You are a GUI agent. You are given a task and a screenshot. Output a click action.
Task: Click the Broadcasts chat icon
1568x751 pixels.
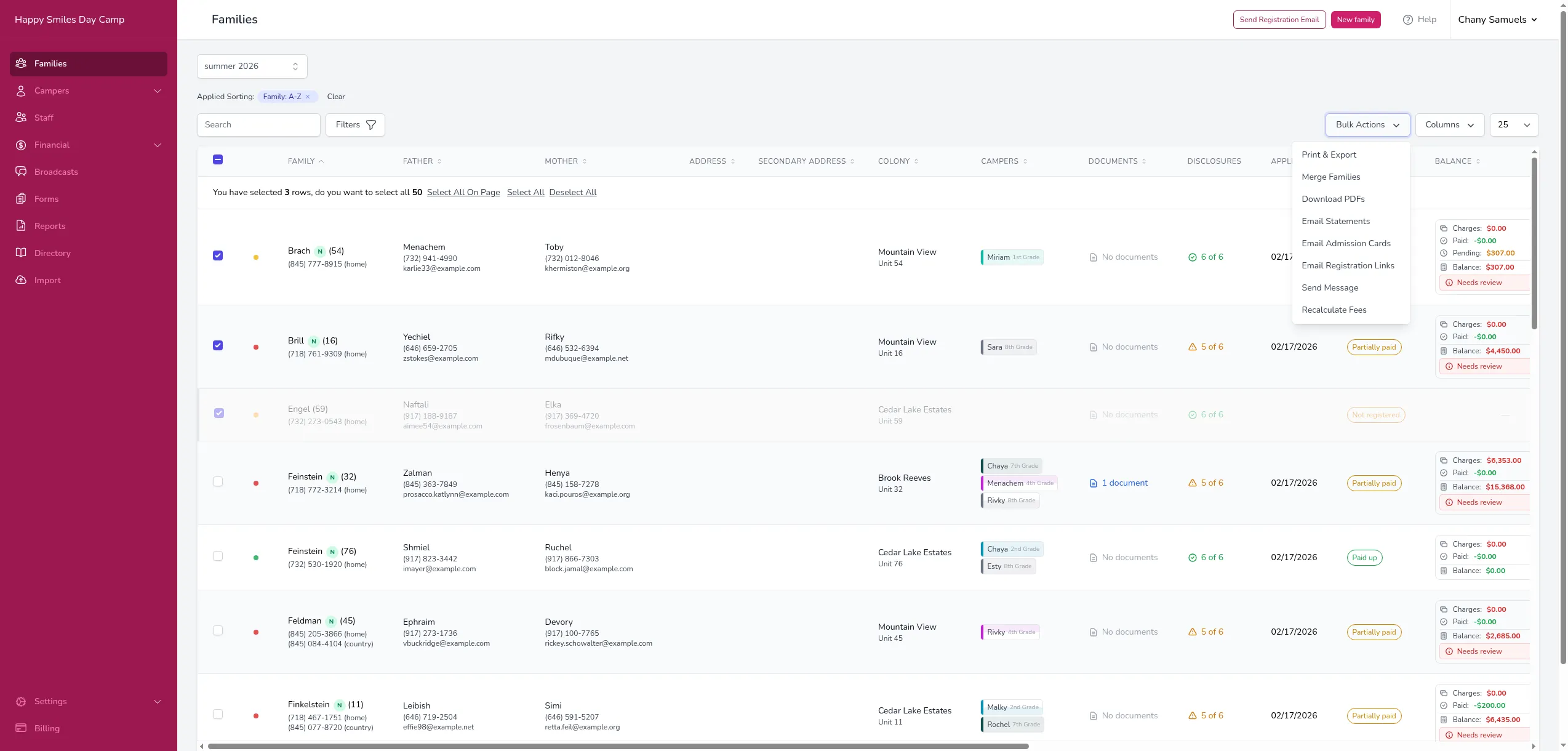21,172
